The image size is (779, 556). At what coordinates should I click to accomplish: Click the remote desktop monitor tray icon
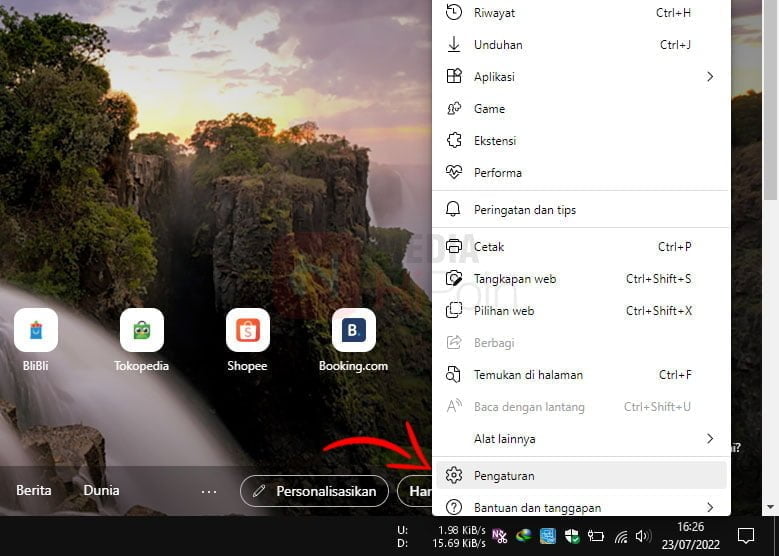click(x=547, y=536)
